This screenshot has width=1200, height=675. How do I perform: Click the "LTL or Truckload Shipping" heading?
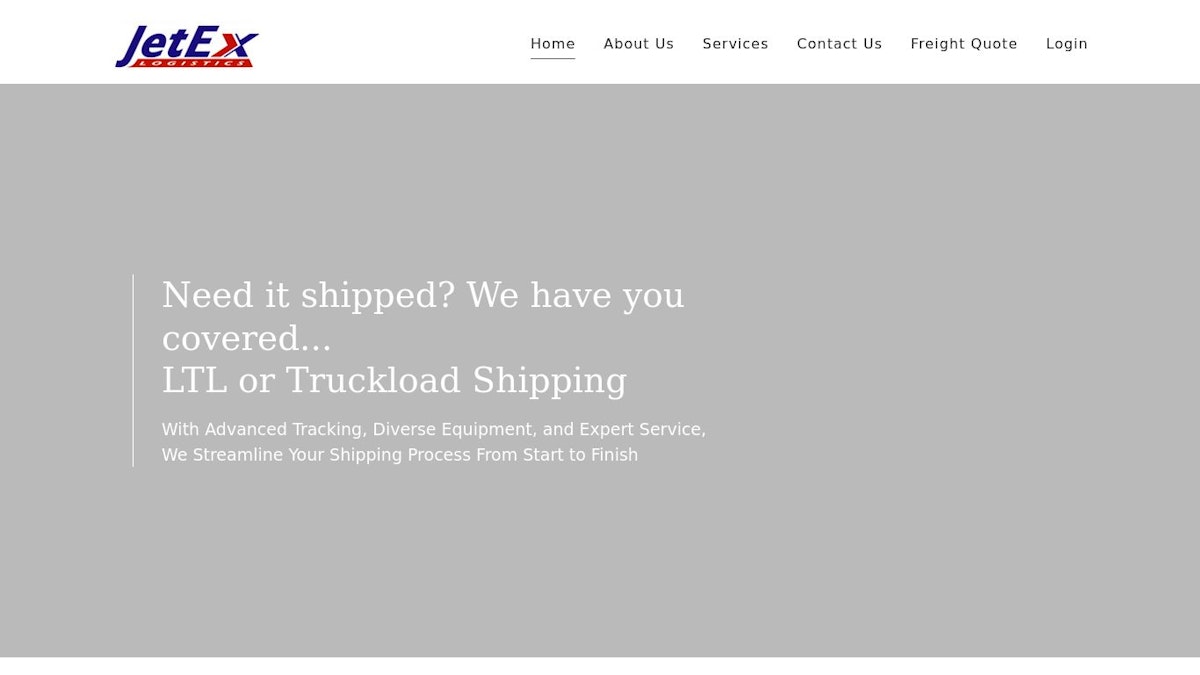click(394, 381)
